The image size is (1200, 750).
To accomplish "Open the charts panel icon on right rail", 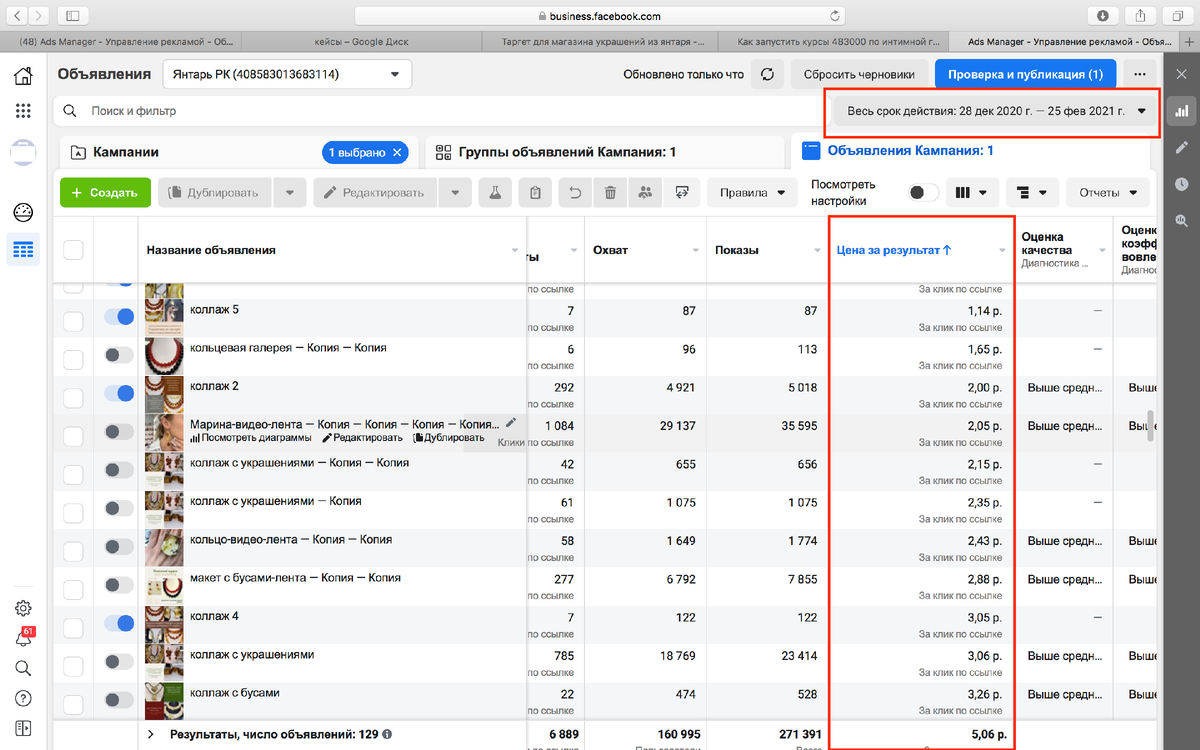I will coord(1181,111).
